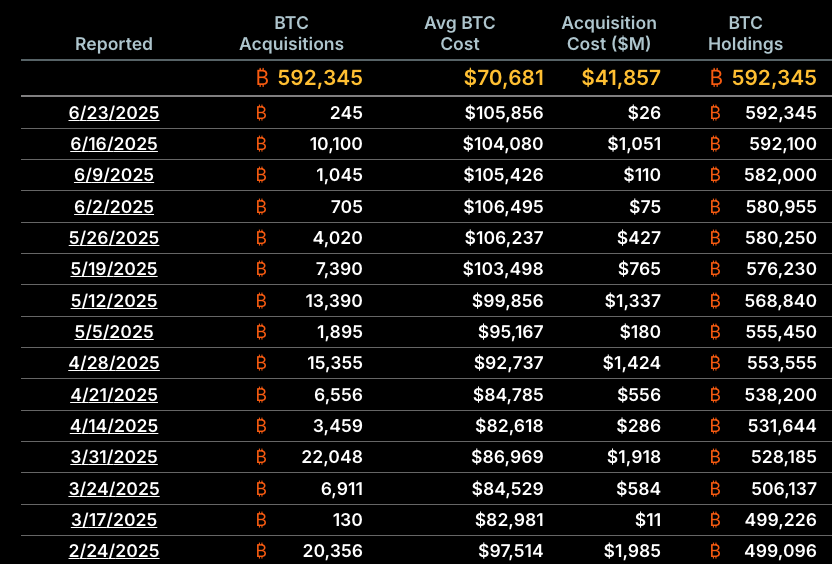
Task: Click the Acquisition Cost ($M) column header
Action: point(609,33)
